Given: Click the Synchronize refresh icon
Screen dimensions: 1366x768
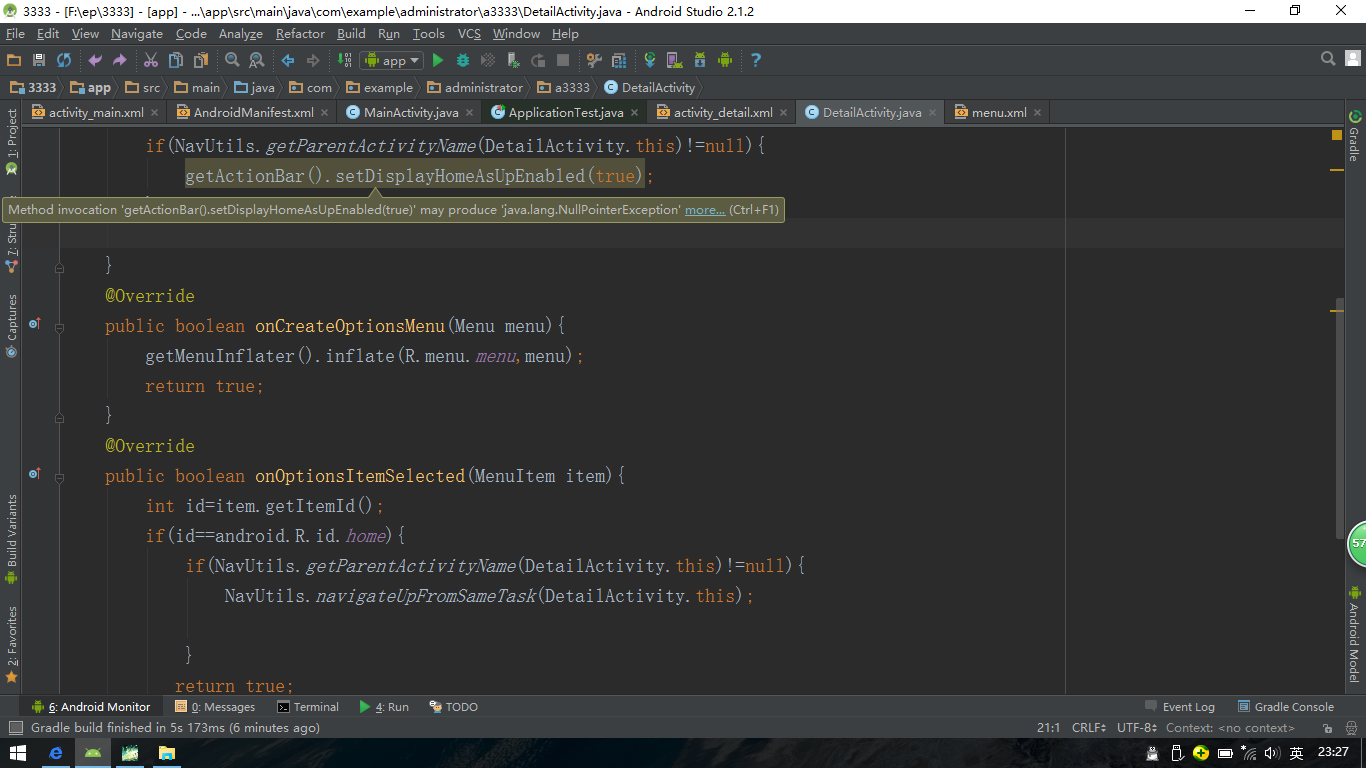Looking at the screenshot, I should [x=64, y=60].
